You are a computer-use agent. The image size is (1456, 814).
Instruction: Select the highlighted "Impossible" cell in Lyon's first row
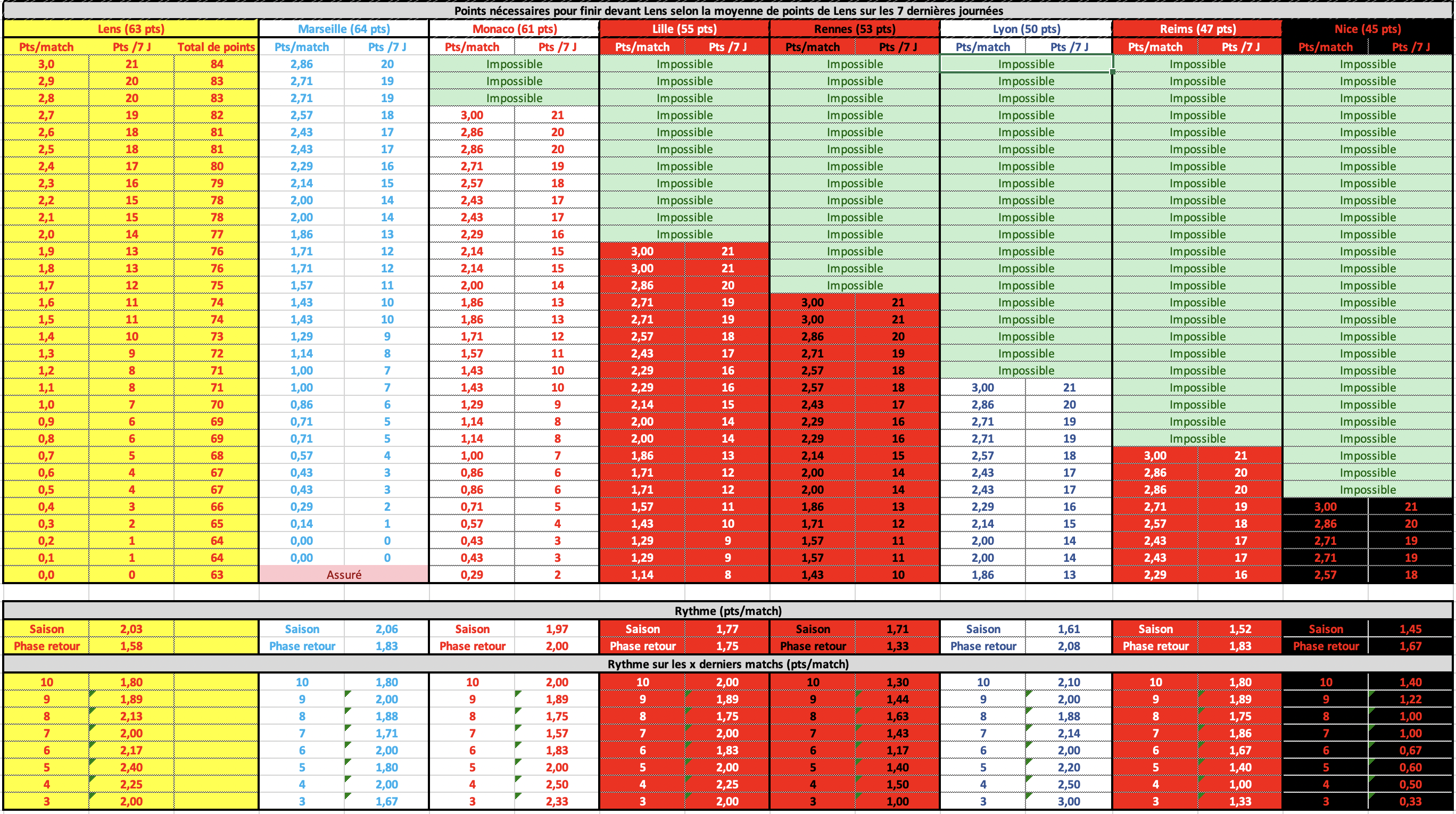pos(1026,64)
